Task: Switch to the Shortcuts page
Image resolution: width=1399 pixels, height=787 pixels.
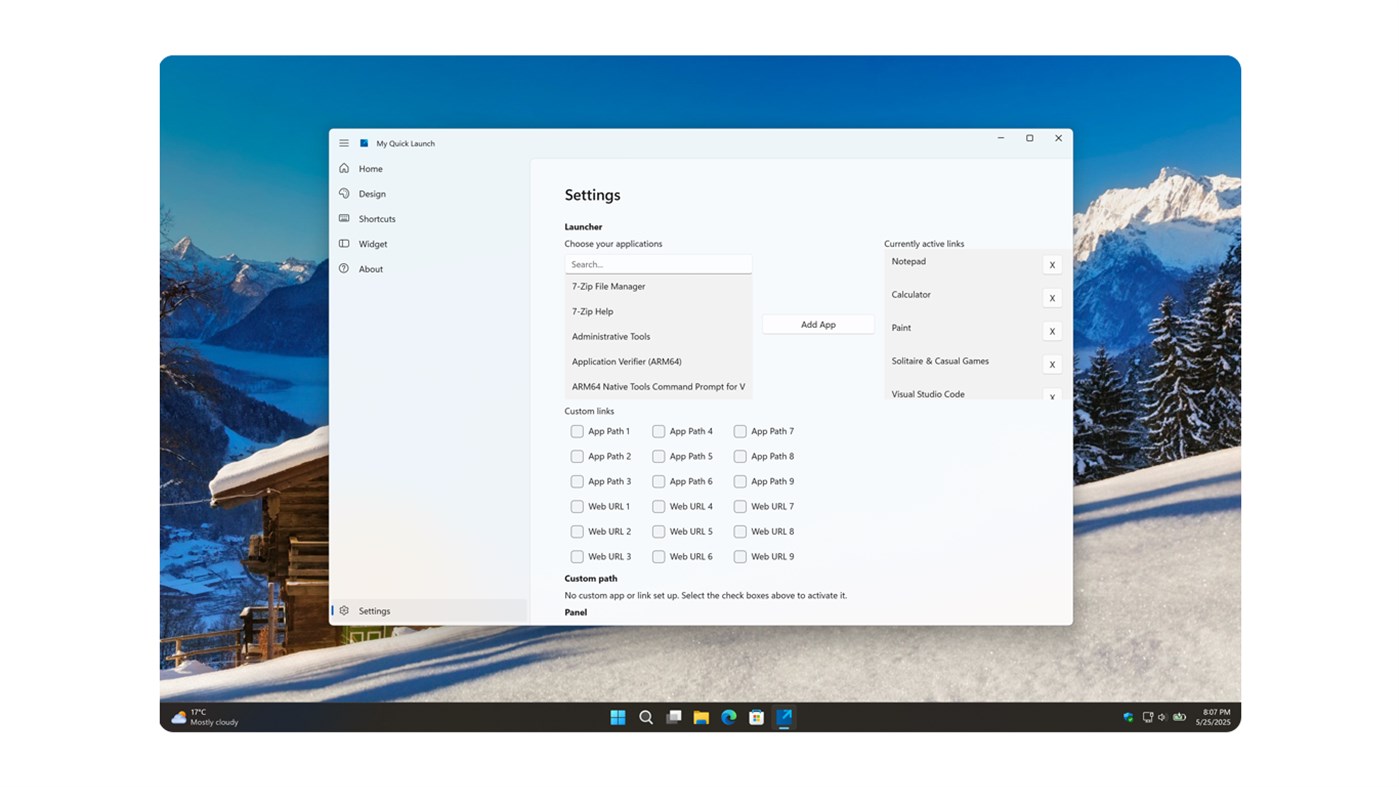Action: coord(377,218)
